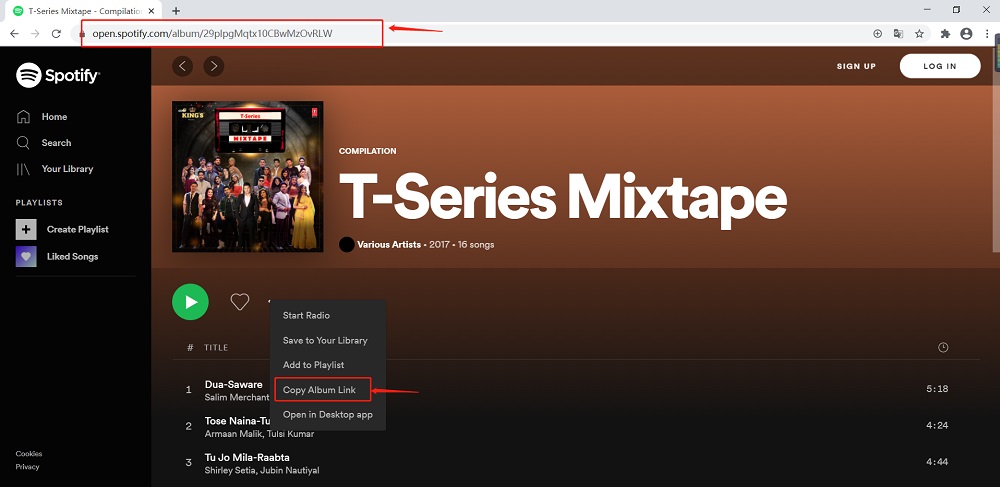
Task: Select track duration 5:18
Action: click(937, 389)
